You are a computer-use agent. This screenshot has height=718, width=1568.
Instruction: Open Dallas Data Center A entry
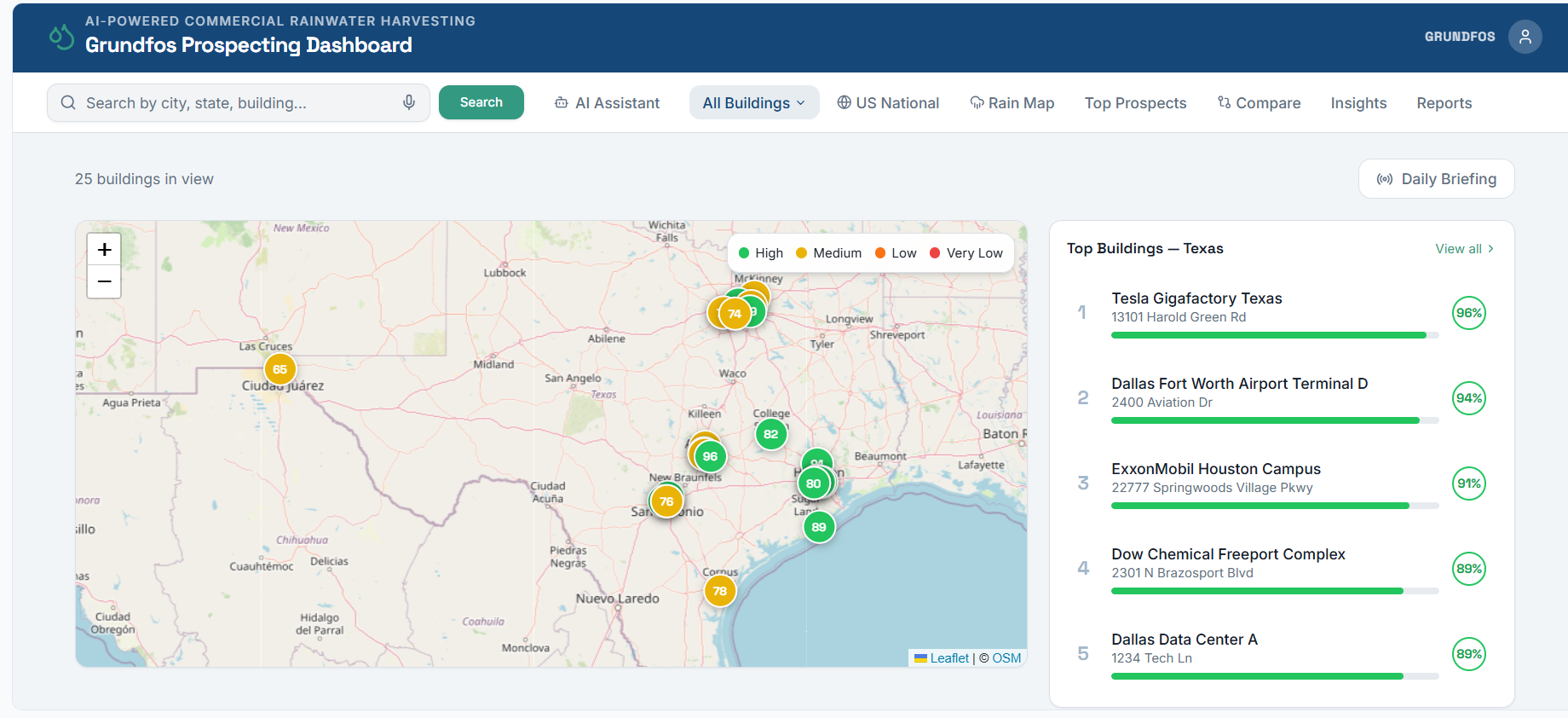point(1282,654)
